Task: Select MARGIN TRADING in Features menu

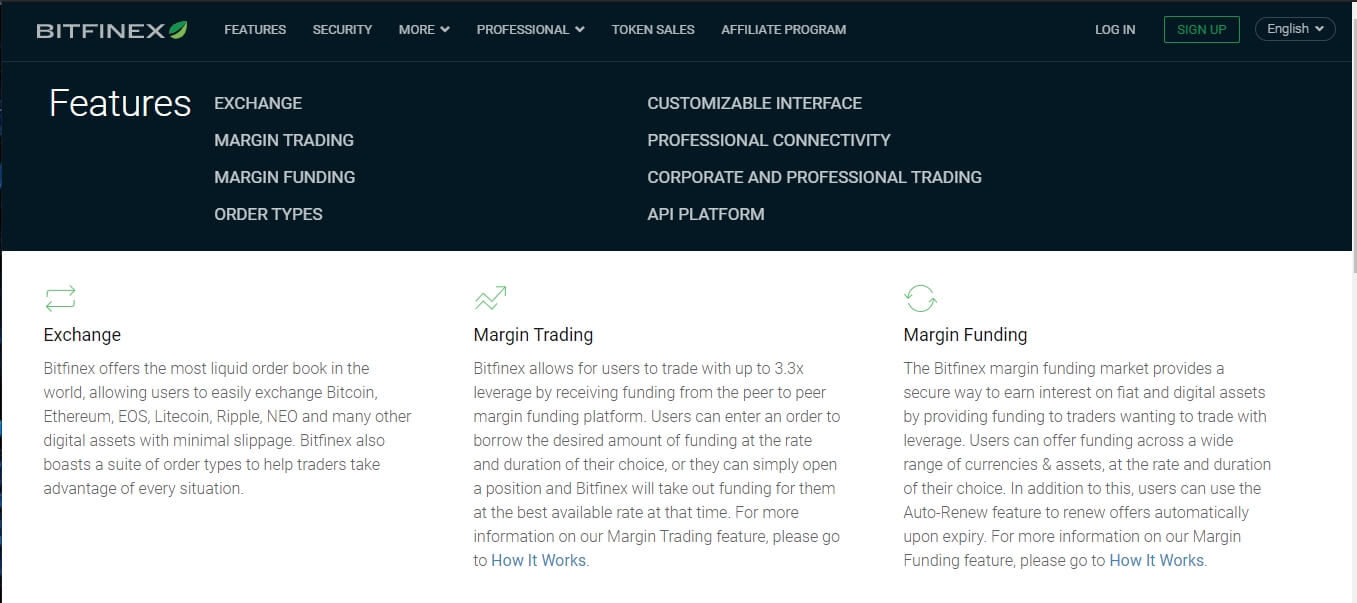Action: pyautogui.click(x=284, y=140)
